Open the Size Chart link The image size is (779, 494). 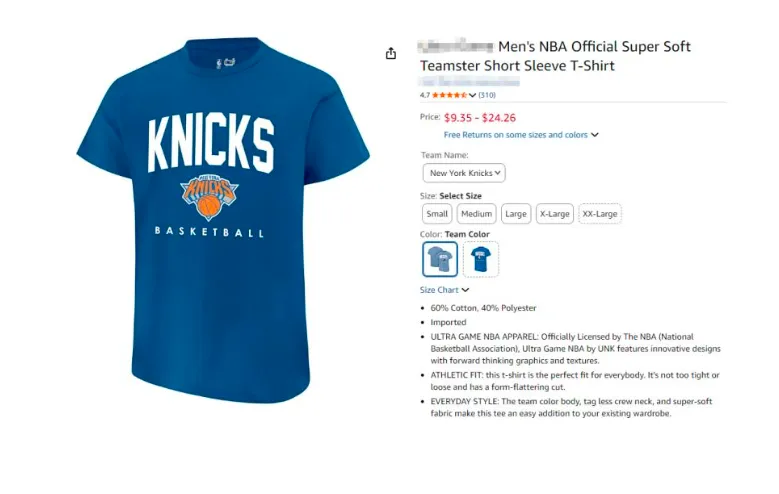click(x=439, y=290)
